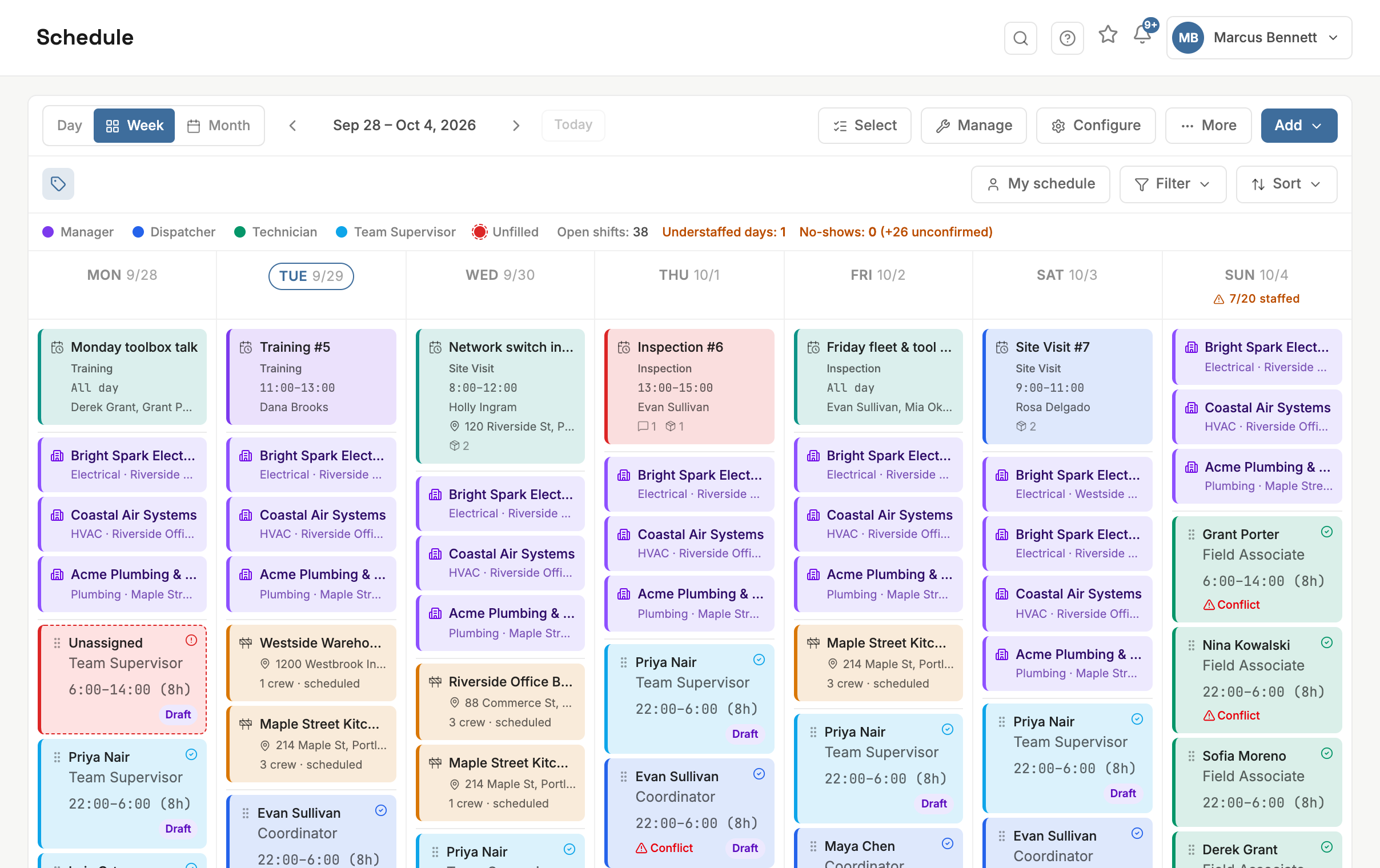1380x868 pixels.
Task: Open the Training #5 event card
Action: point(311,376)
